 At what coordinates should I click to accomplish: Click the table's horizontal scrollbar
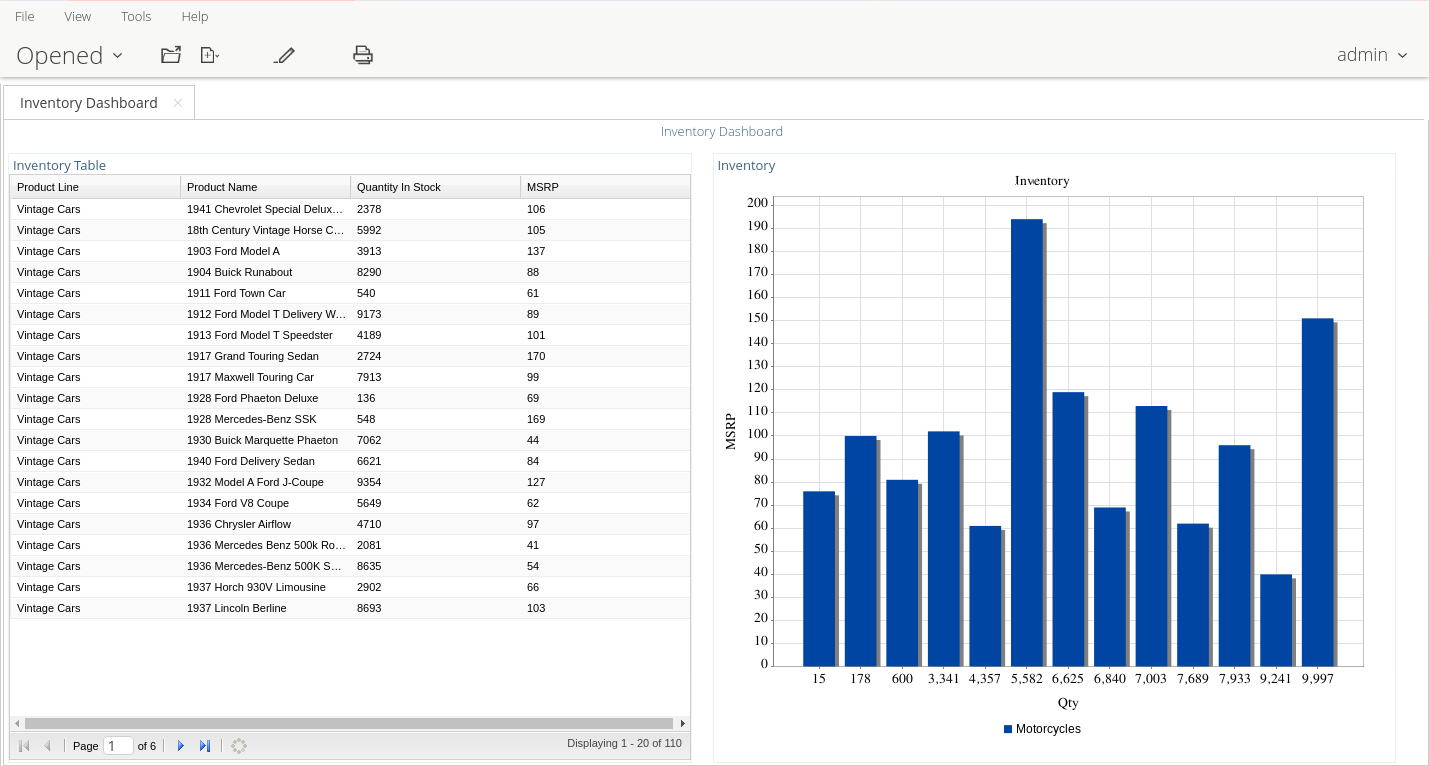(348, 723)
